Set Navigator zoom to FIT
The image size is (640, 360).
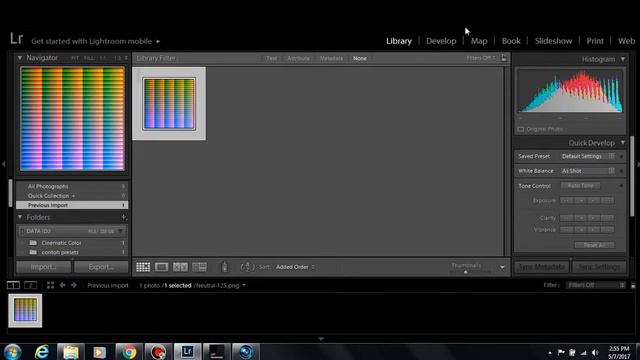coord(75,58)
